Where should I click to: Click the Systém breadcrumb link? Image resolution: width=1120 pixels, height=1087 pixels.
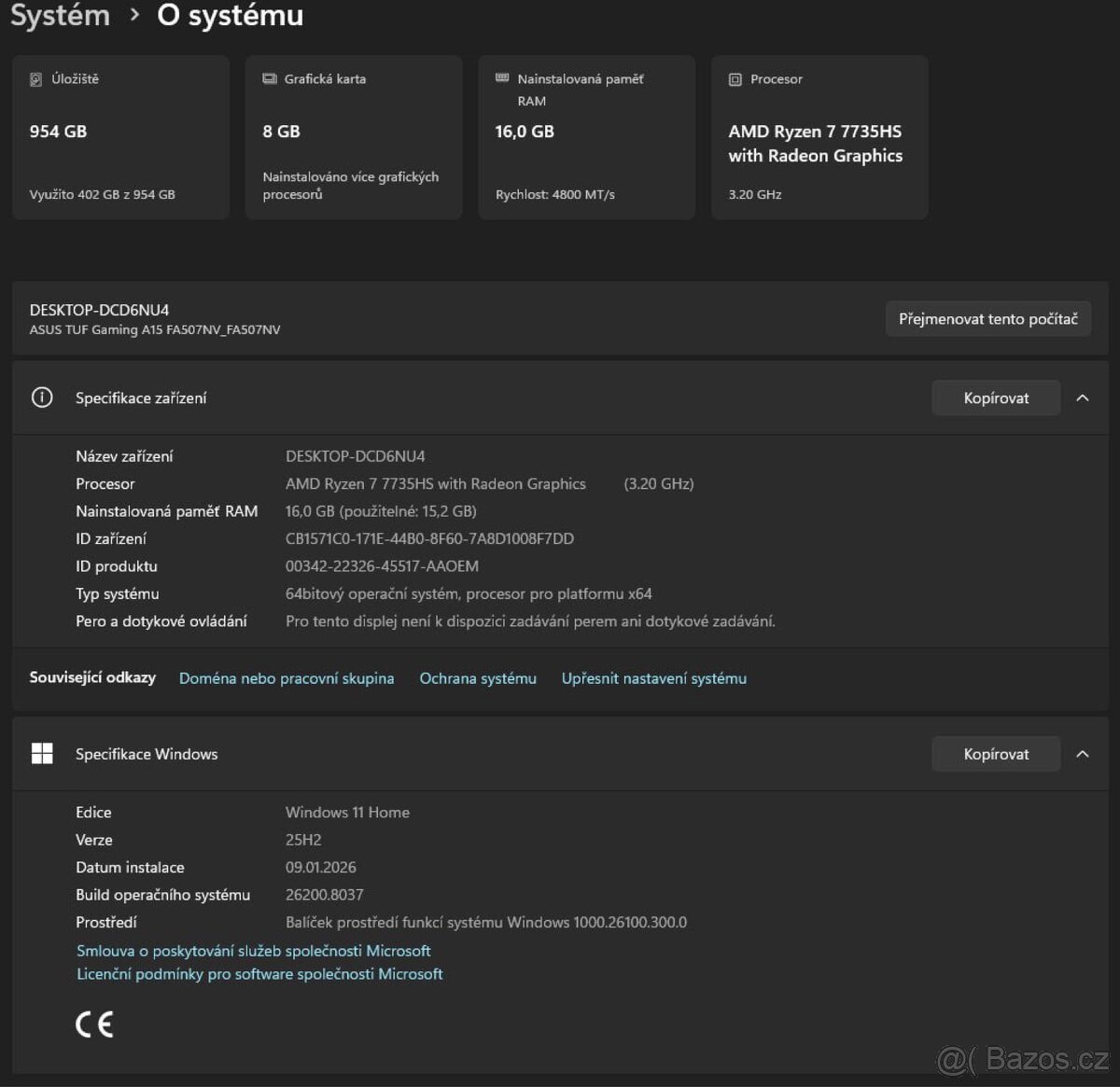click(60, 15)
